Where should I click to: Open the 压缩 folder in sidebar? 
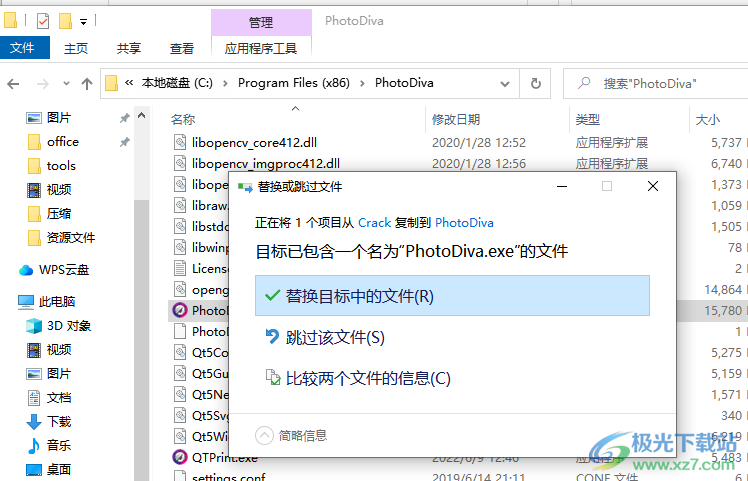click(x=59, y=213)
